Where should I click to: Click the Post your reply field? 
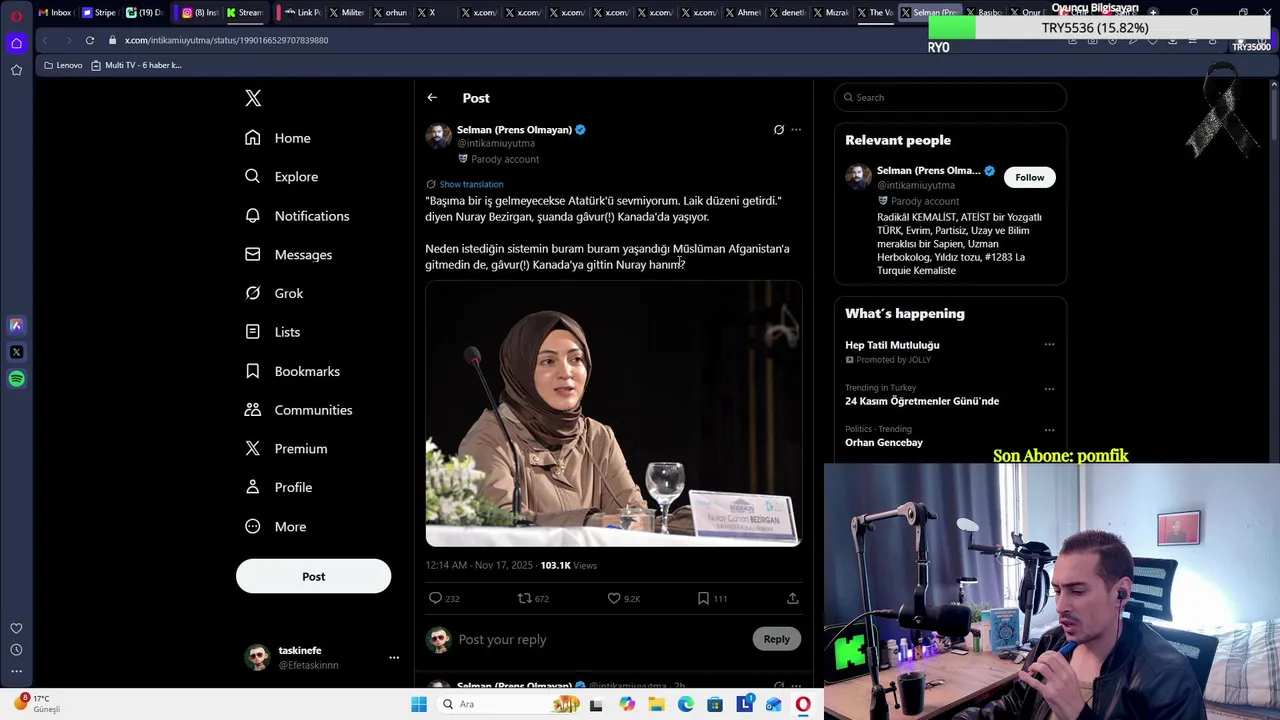[x=600, y=639]
